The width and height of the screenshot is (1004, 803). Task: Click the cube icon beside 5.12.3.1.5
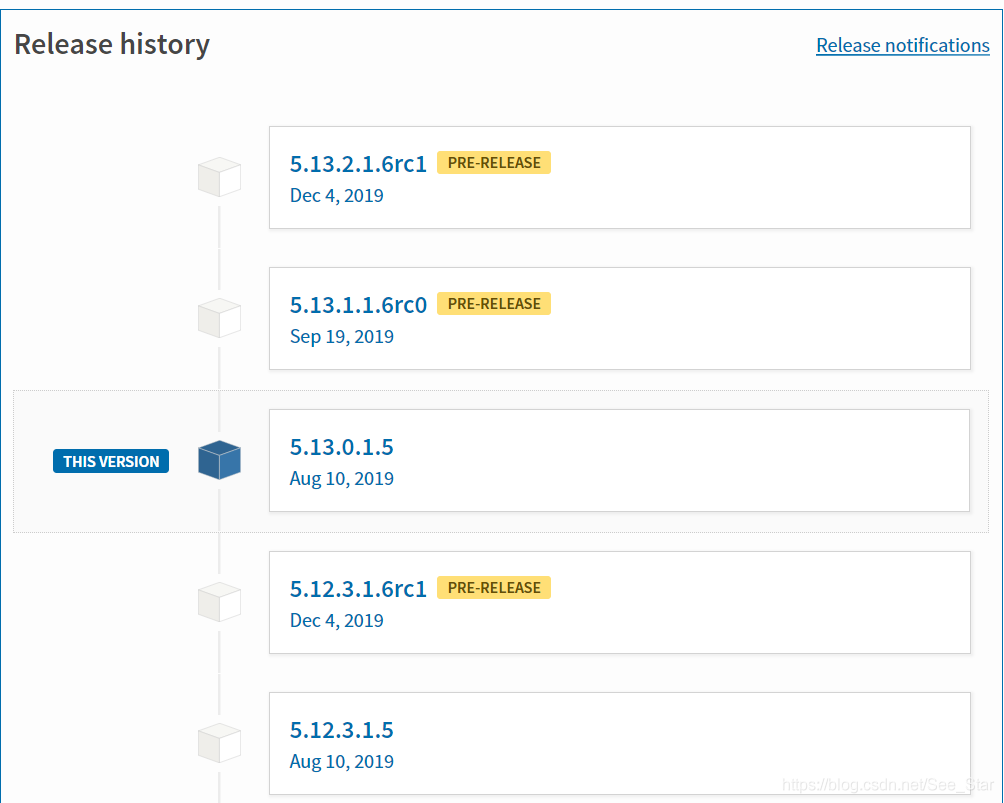pos(219,743)
